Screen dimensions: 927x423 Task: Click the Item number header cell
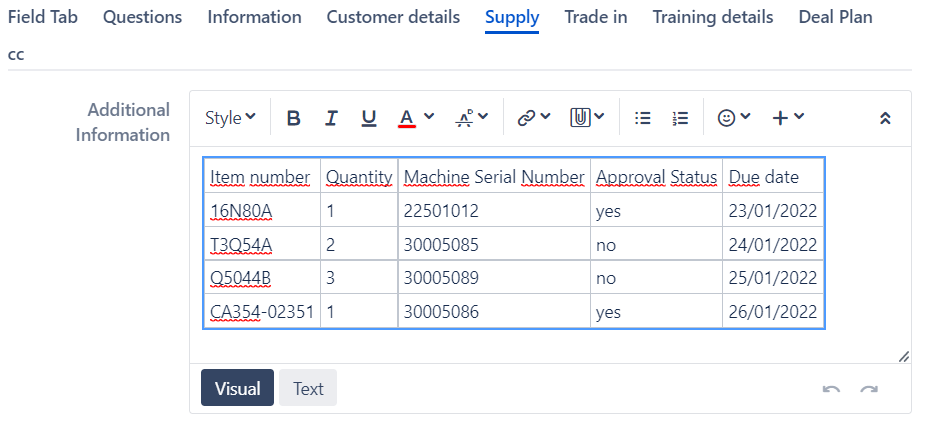click(262, 176)
